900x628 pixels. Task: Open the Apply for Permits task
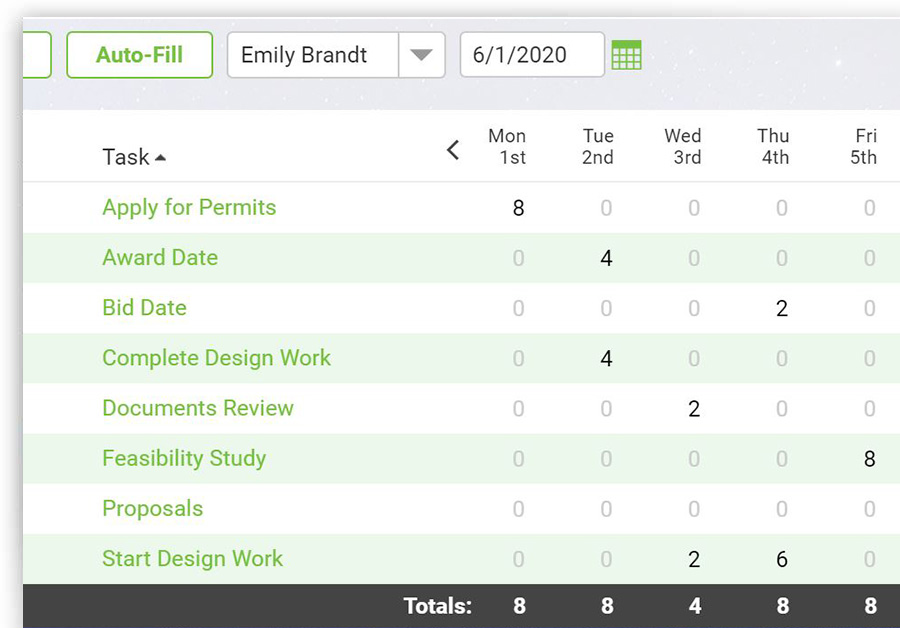click(189, 207)
